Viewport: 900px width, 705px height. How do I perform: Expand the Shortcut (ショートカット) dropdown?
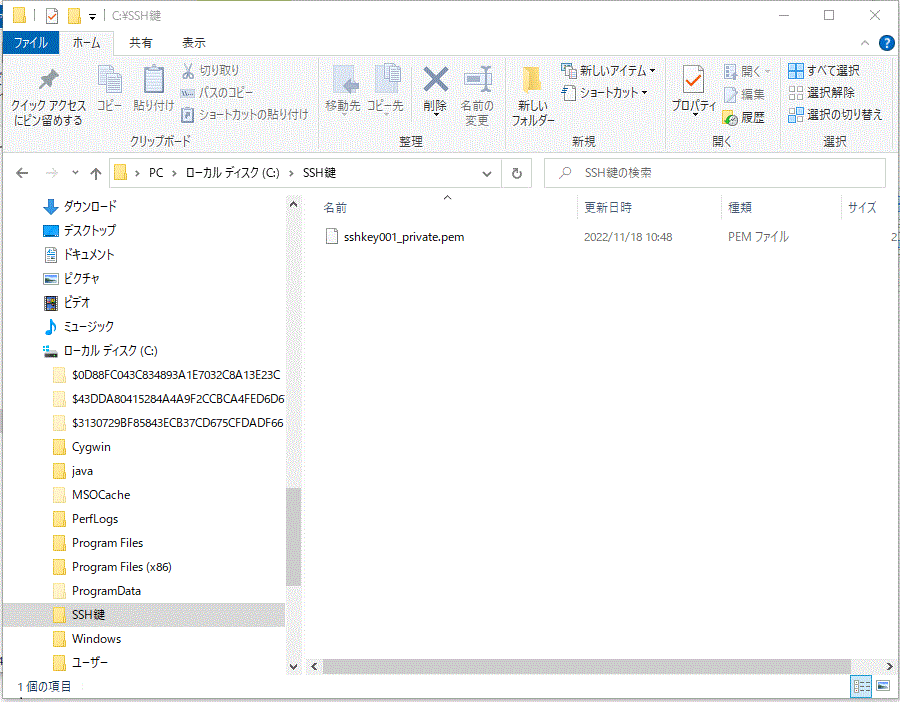pyautogui.click(x=605, y=93)
